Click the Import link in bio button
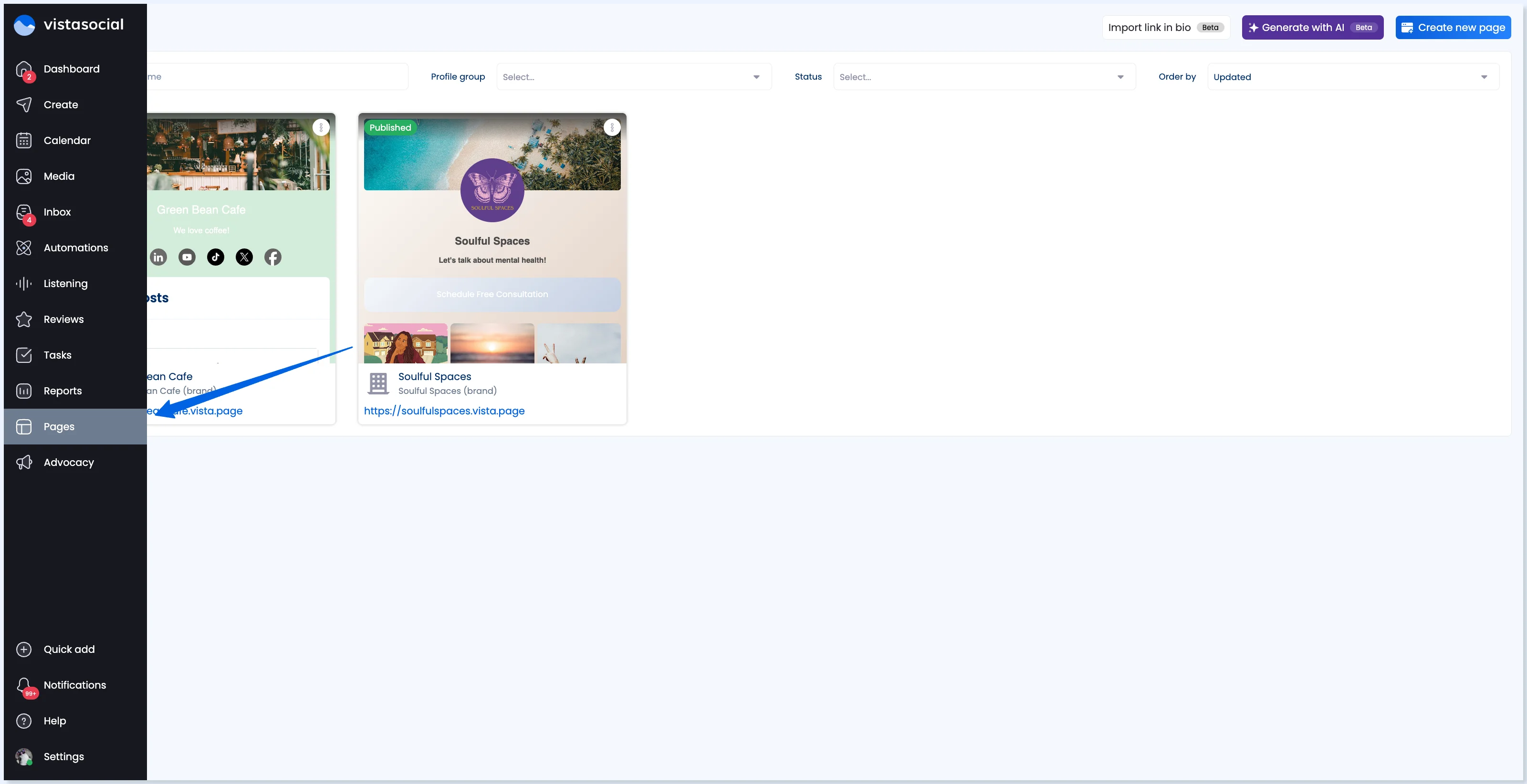The width and height of the screenshot is (1527, 784). [1166, 28]
